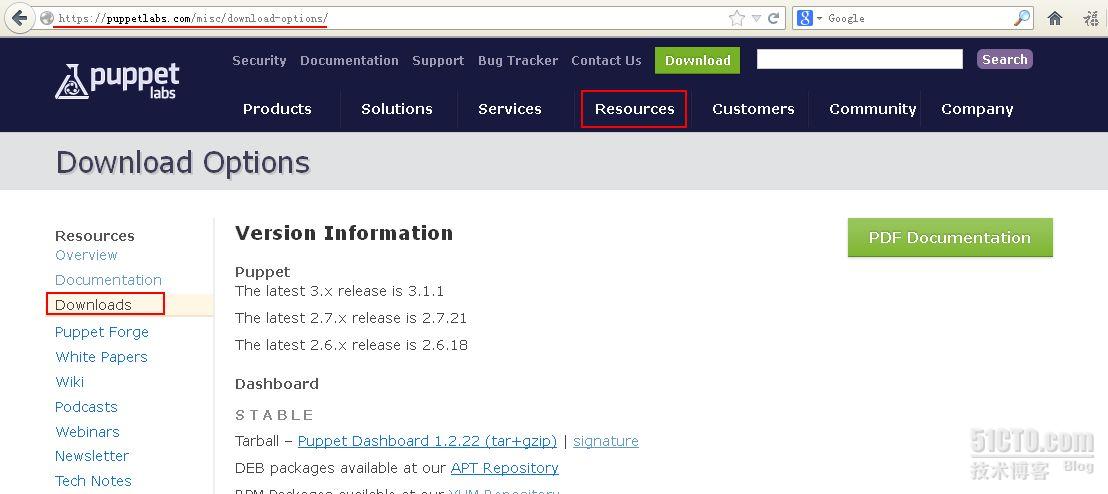1108x494 pixels.
Task: Open the Support link
Action: click(438, 61)
